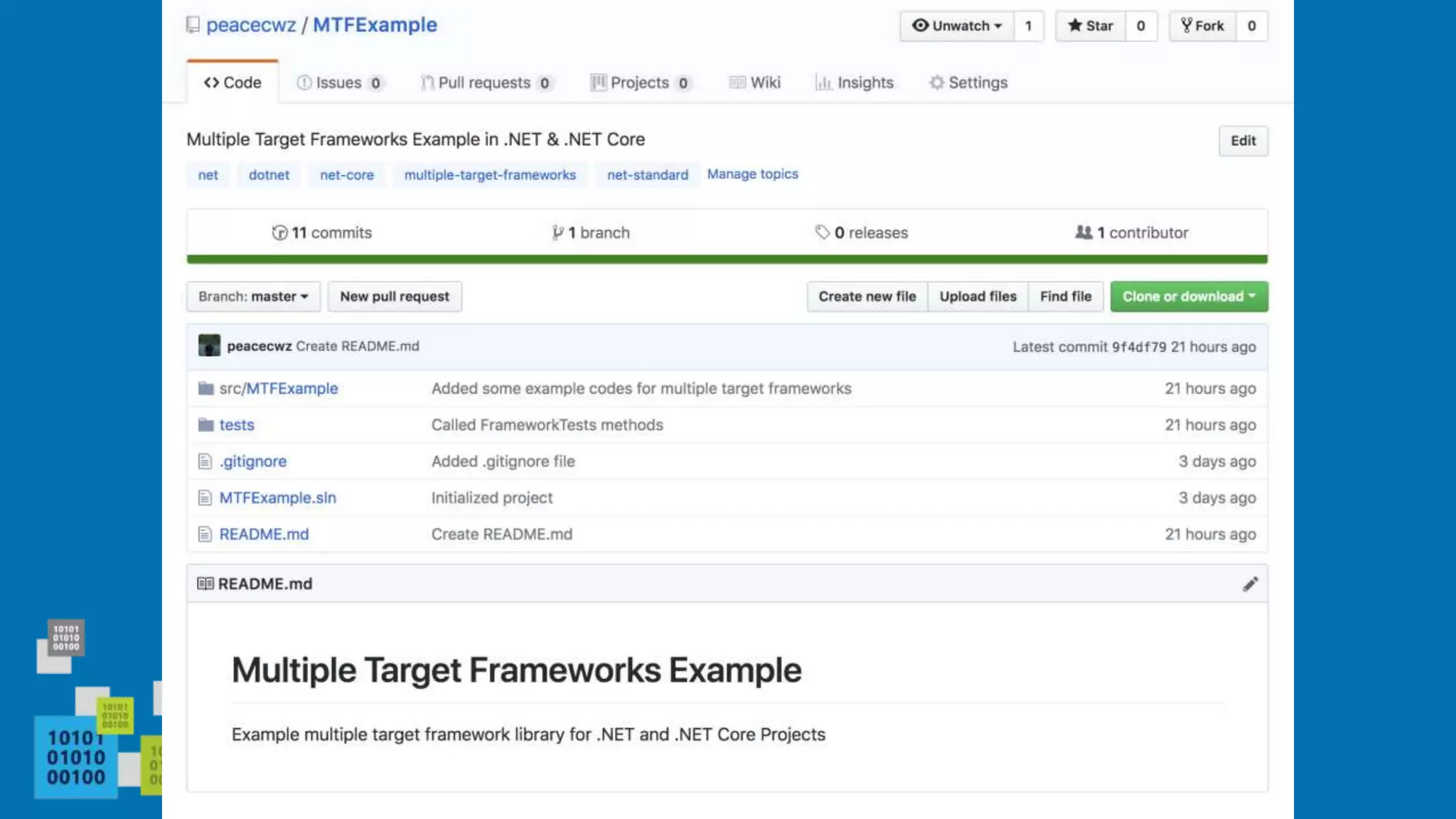Click the New pull request button

395,296
